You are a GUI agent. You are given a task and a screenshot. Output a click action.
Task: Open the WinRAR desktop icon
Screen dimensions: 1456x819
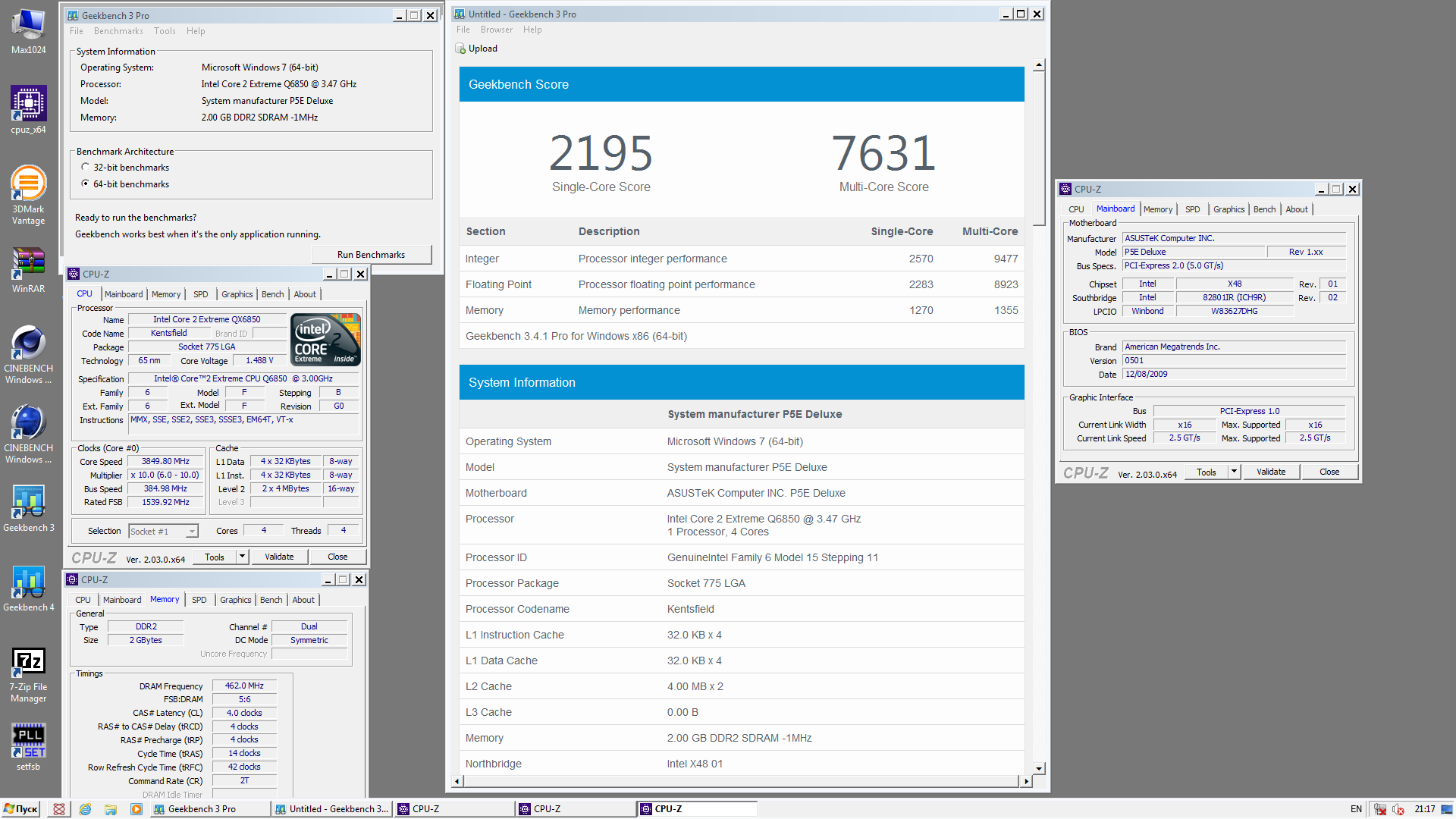click(28, 271)
